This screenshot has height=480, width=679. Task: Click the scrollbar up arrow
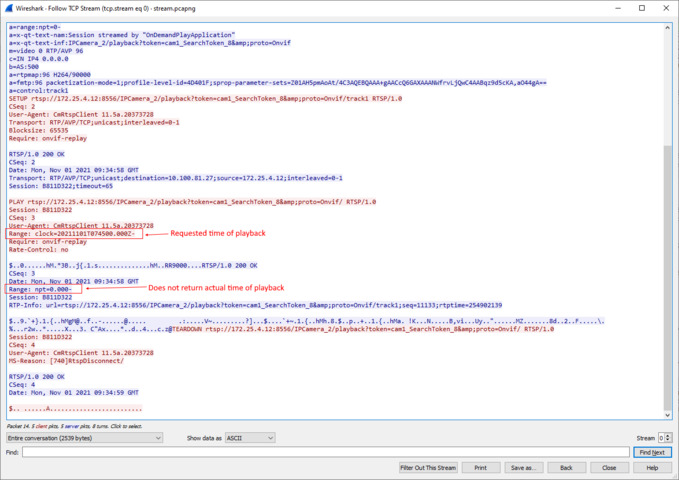(667, 23)
